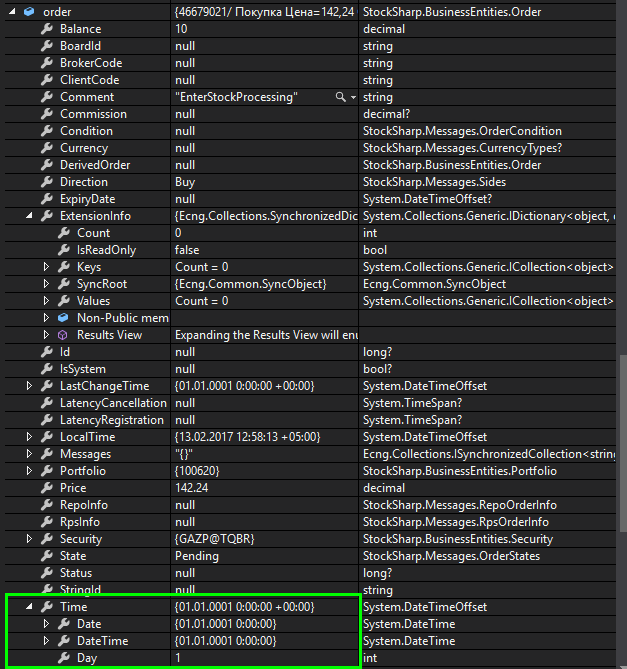The height and width of the screenshot is (669, 627).
Task: Select the BrokerCode row
Action: point(91,63)
